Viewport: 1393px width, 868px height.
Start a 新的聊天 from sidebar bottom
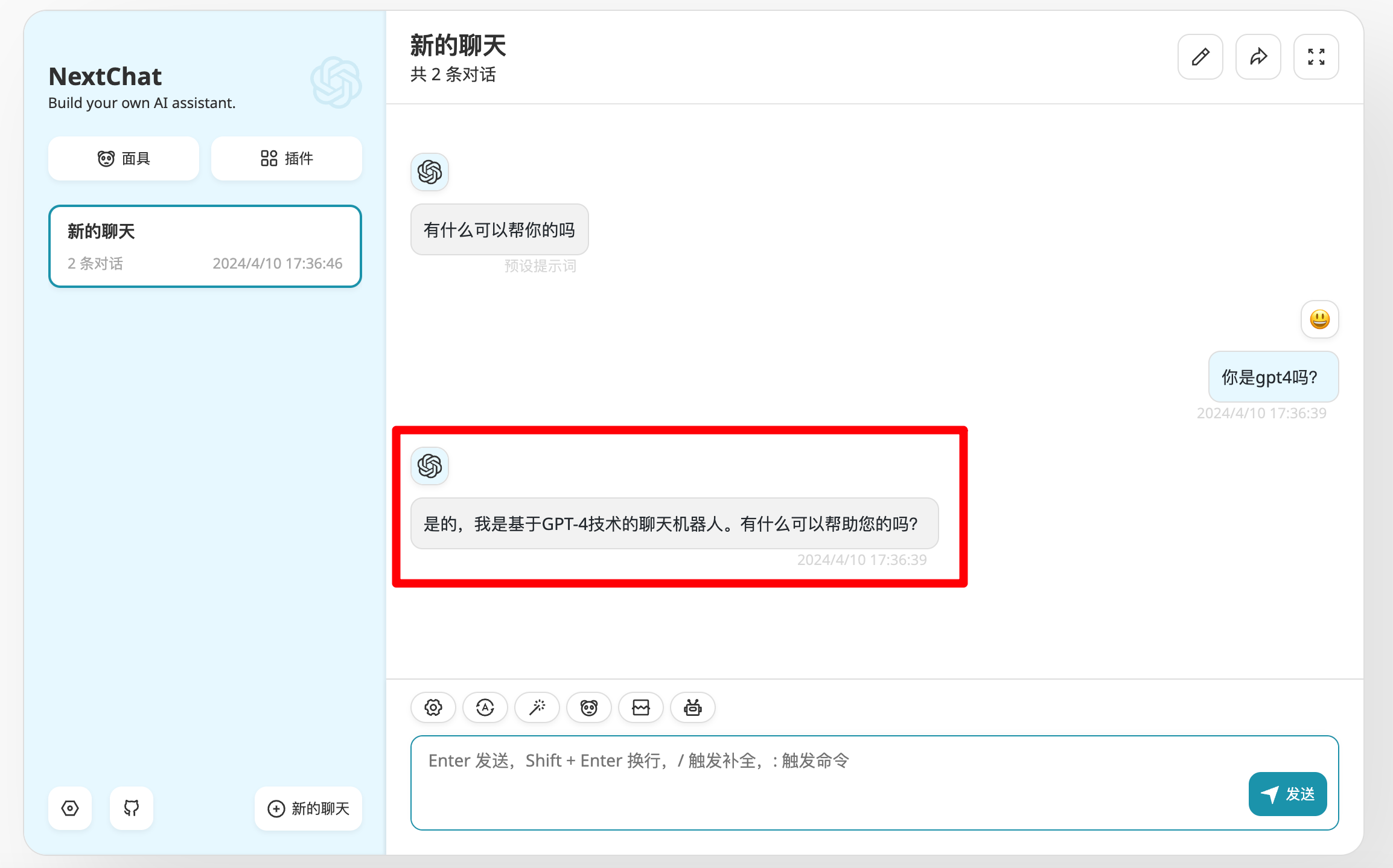[x=308, y=808]
